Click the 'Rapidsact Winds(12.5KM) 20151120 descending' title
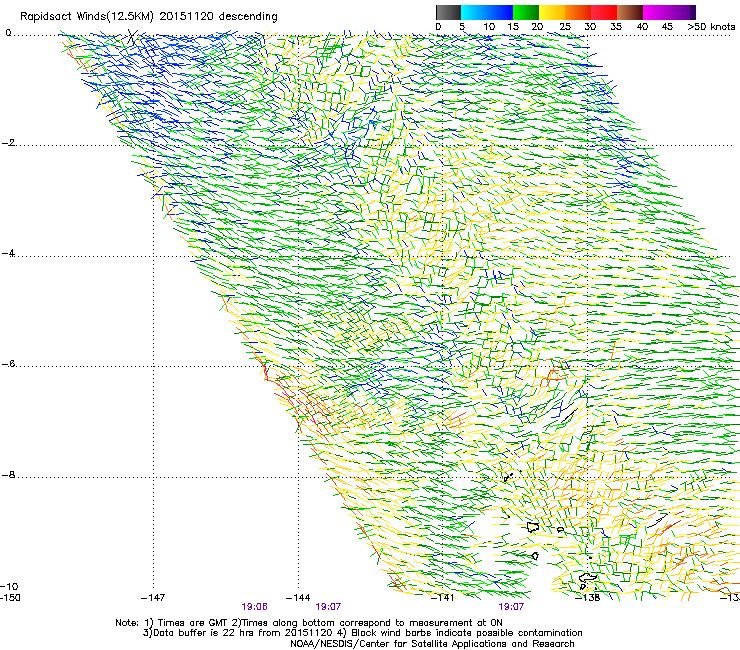Image resolution: width=740 pixels, height=650 pixels. click(149, 17)
